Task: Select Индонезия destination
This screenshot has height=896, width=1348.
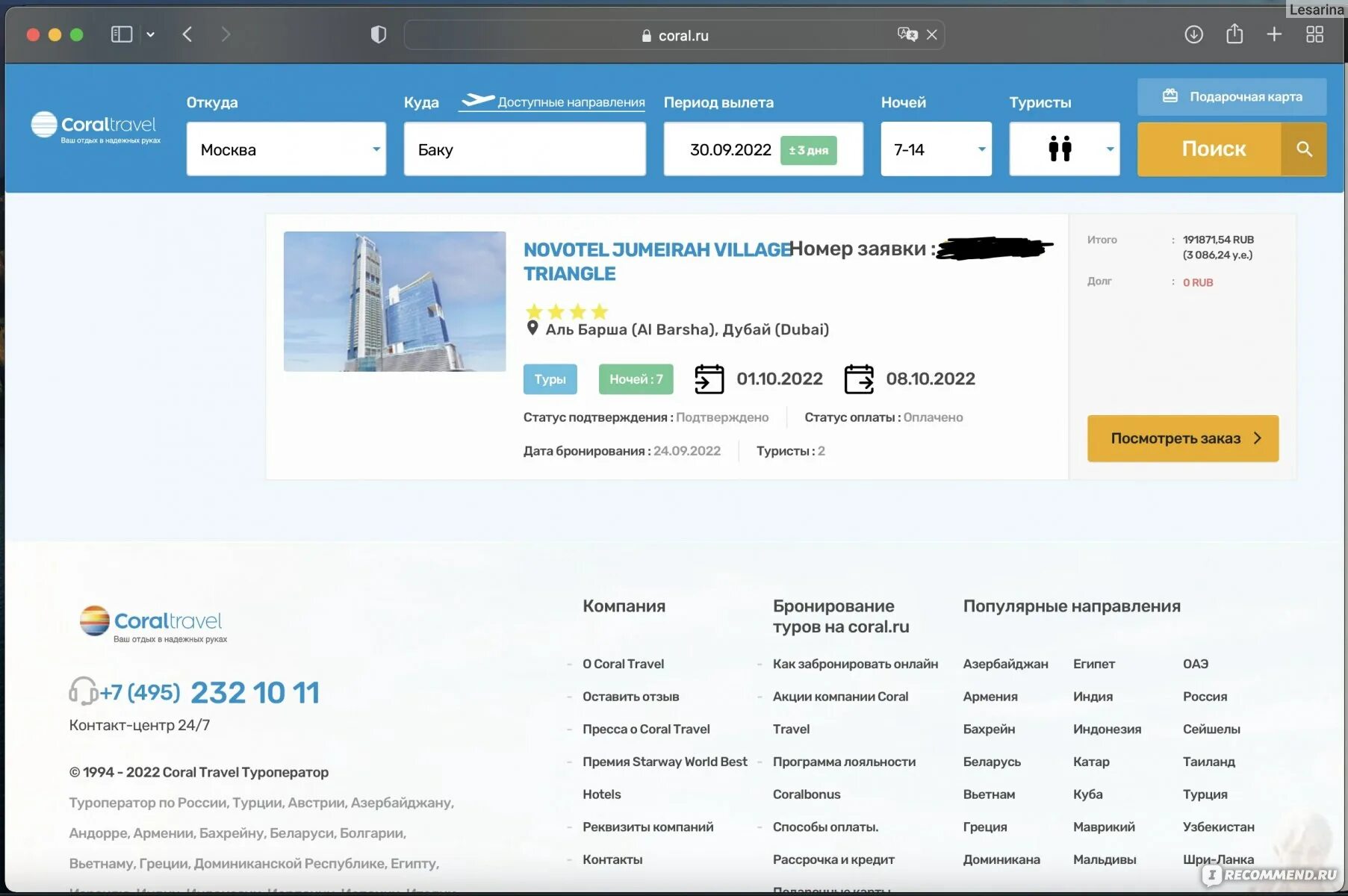Action: coord(1107,729)
